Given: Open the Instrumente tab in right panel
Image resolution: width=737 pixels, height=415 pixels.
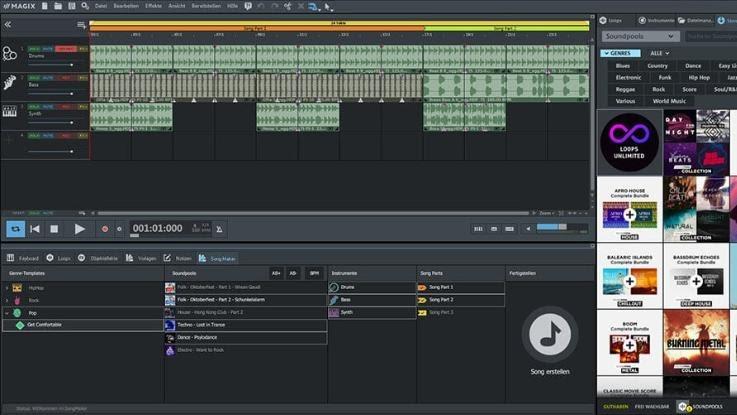Looking at the screenshot, I should [656, 20].
